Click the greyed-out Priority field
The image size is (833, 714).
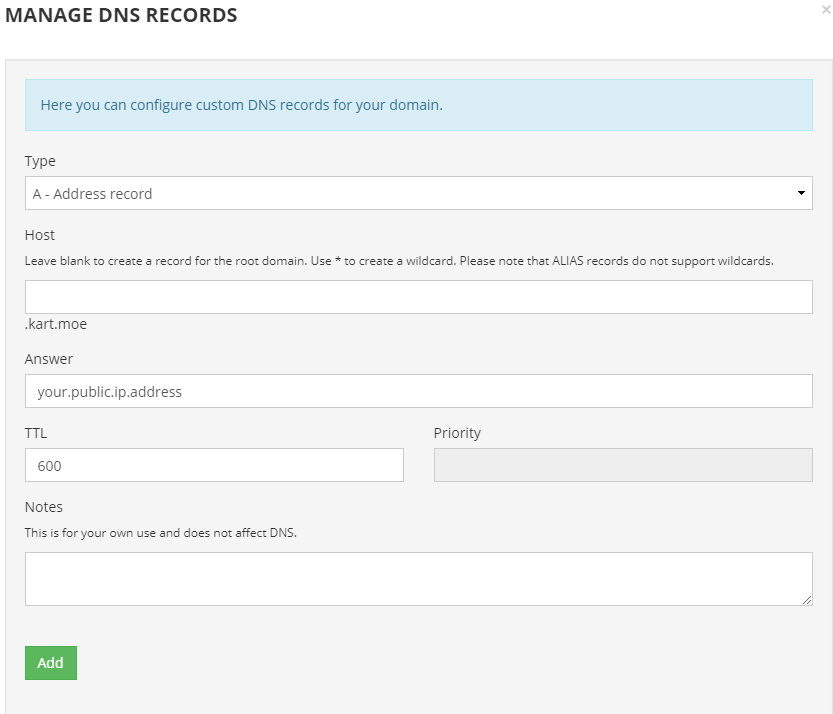click(x=623, y=465)
